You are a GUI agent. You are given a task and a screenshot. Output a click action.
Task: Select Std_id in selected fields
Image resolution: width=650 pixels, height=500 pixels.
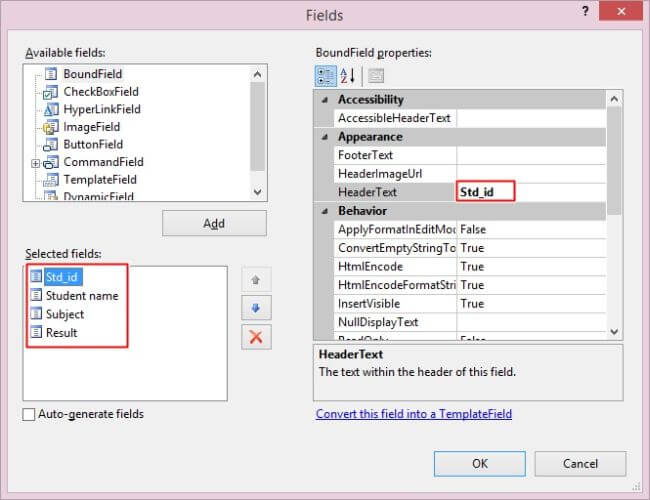point(62,277)
